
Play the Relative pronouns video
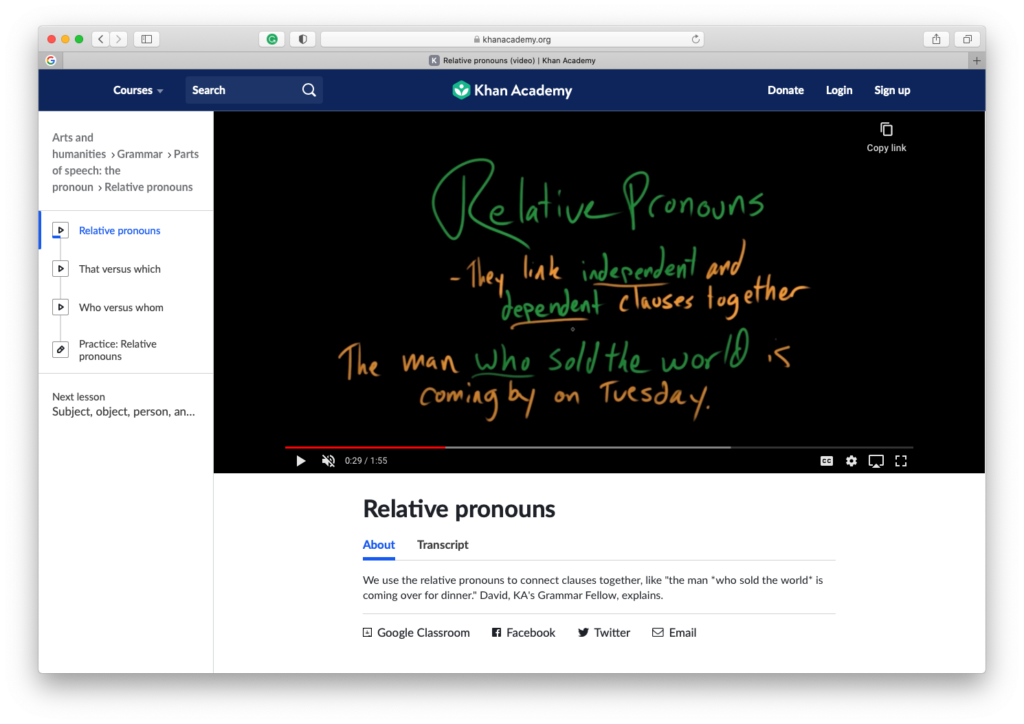pos(300,460)
